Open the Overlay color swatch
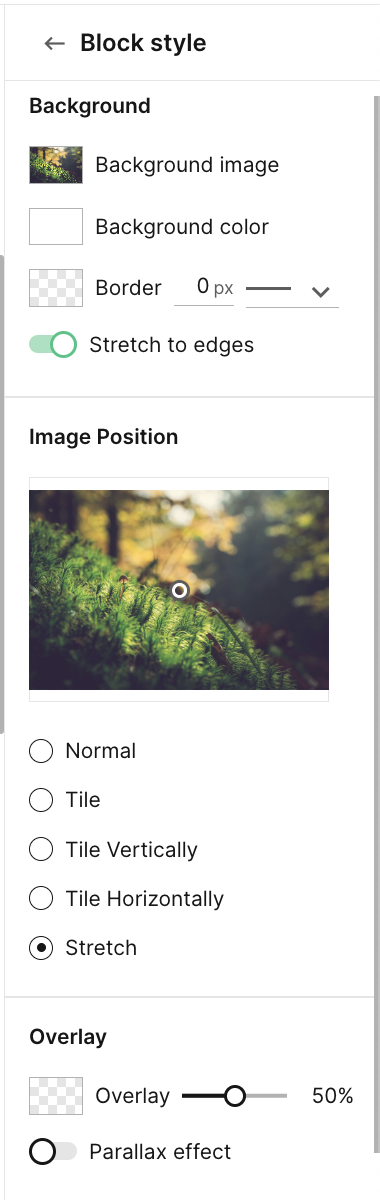 click(56, 1096)
